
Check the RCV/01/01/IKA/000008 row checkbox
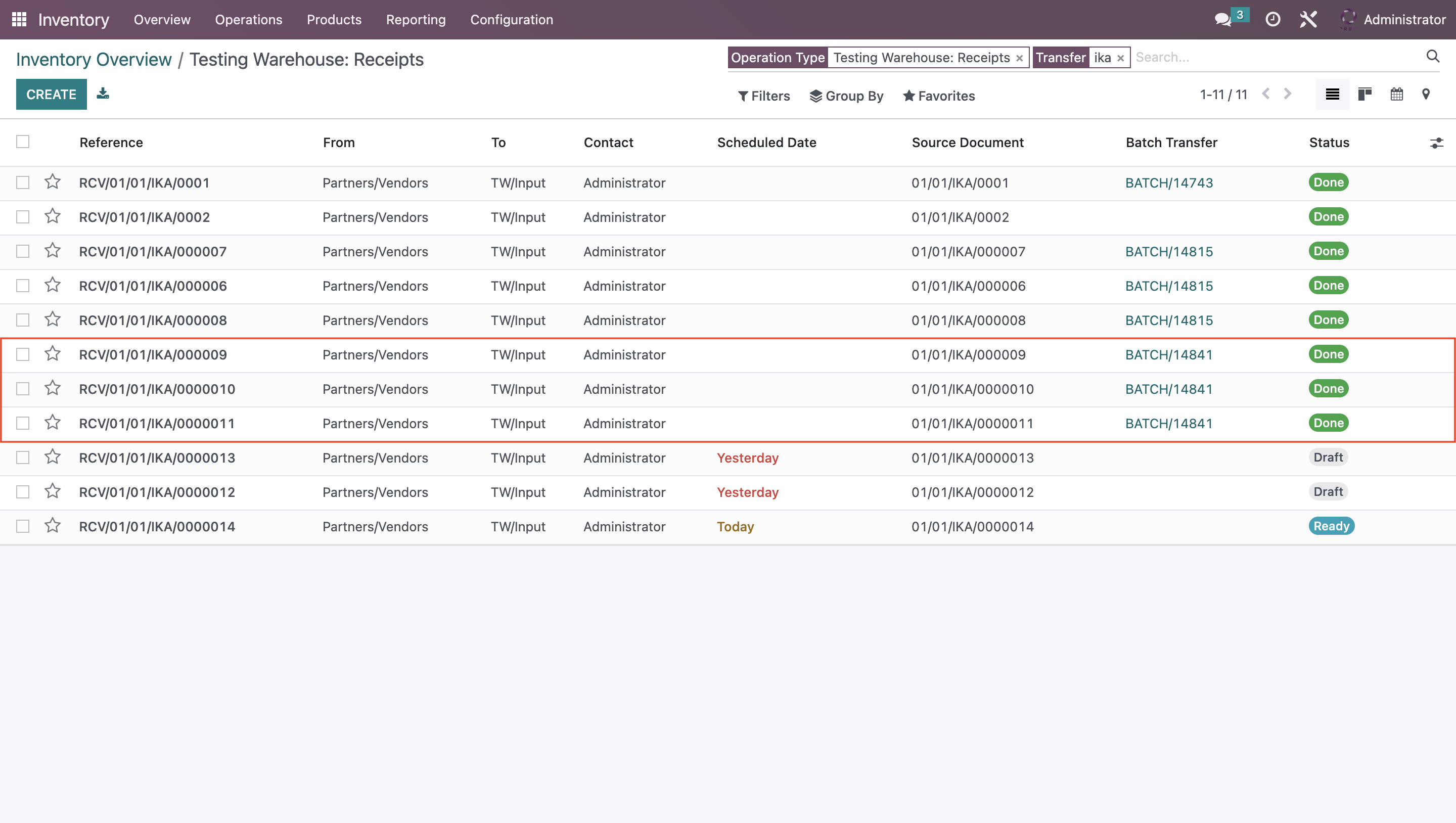coord(23,321)
